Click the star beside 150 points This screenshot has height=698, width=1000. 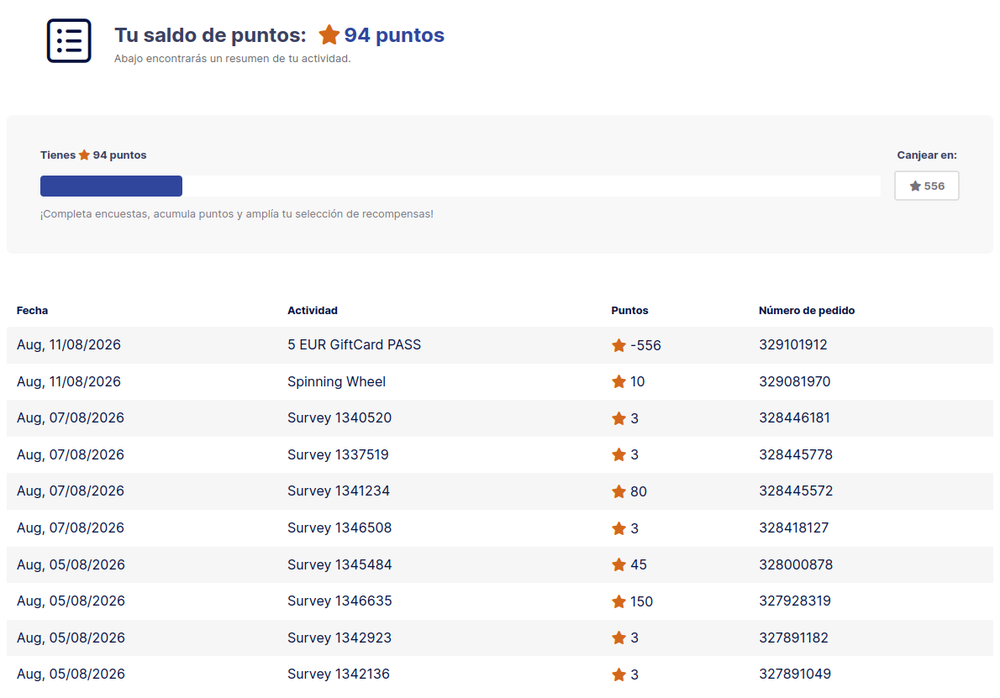point(619,602)
